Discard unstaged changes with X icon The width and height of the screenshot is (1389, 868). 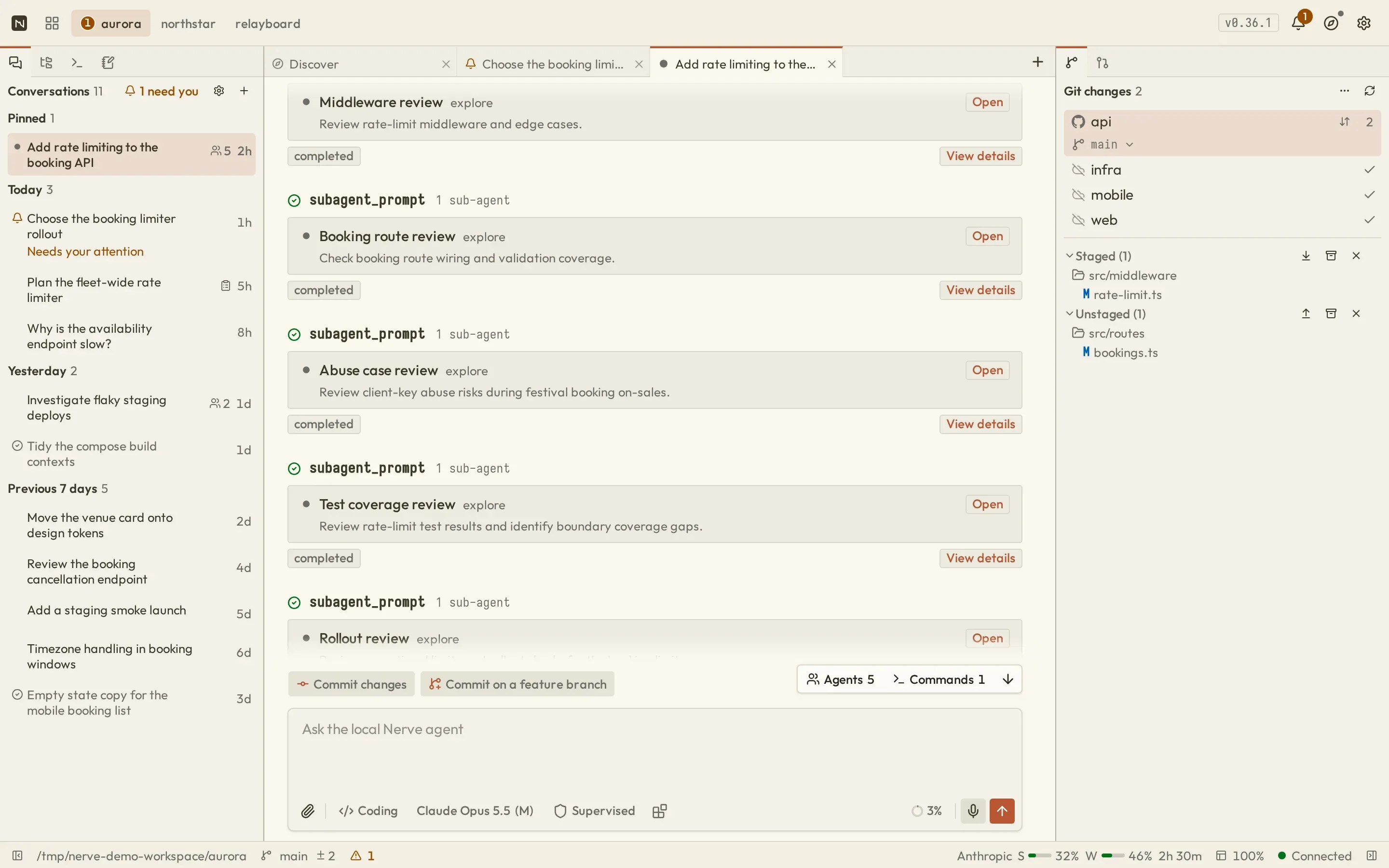1356,313
